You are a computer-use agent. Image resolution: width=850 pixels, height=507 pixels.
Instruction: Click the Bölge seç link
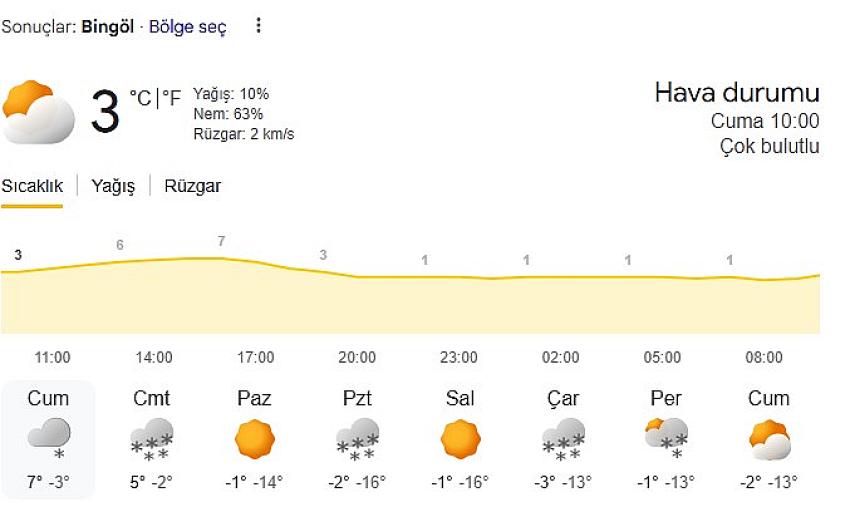click(188, 27)
